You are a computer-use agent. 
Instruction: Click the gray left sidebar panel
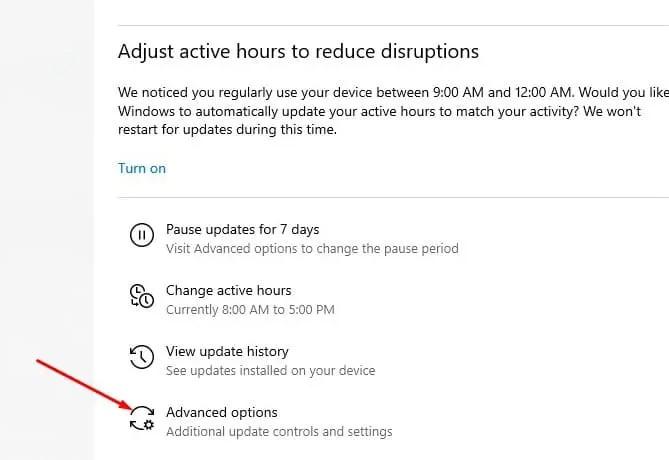pos(47,230)
